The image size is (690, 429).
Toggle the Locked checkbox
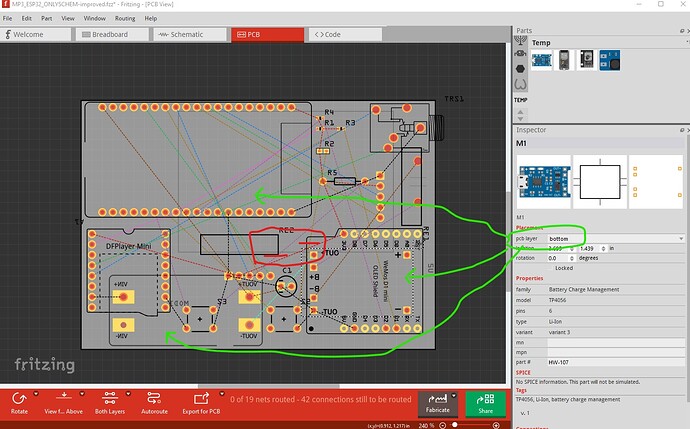click(551, 268)
